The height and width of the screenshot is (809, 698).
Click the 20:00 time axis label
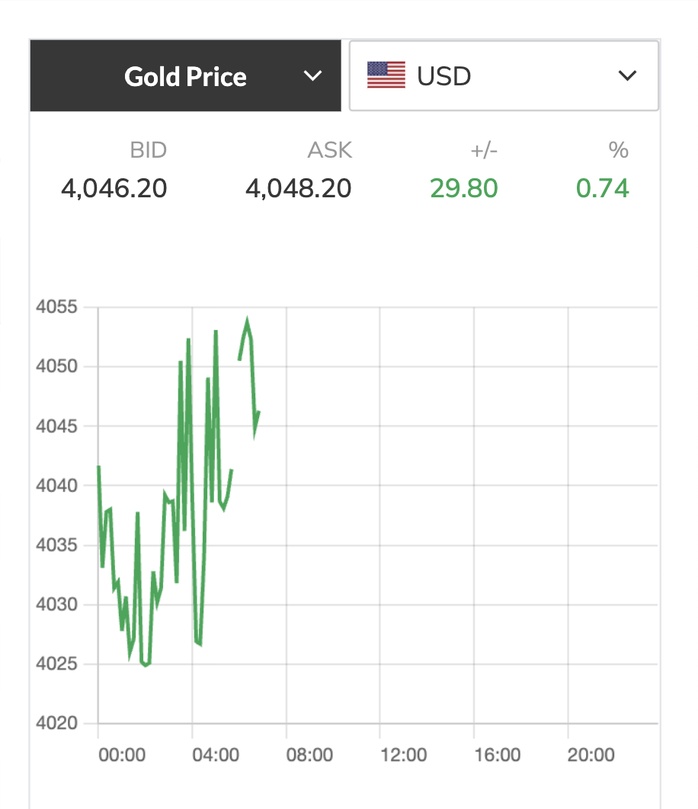click(x=591, y=755)
